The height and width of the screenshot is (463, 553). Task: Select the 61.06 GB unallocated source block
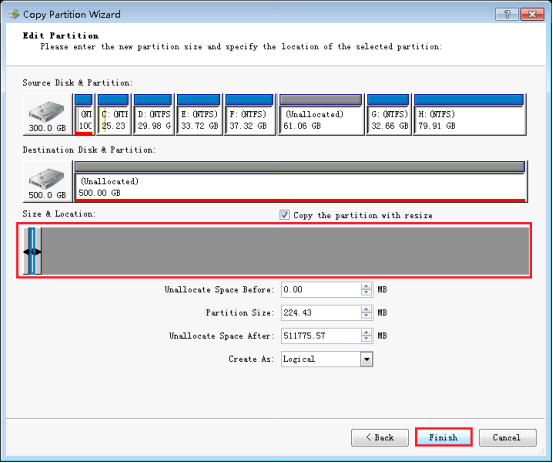pos(321,115)
